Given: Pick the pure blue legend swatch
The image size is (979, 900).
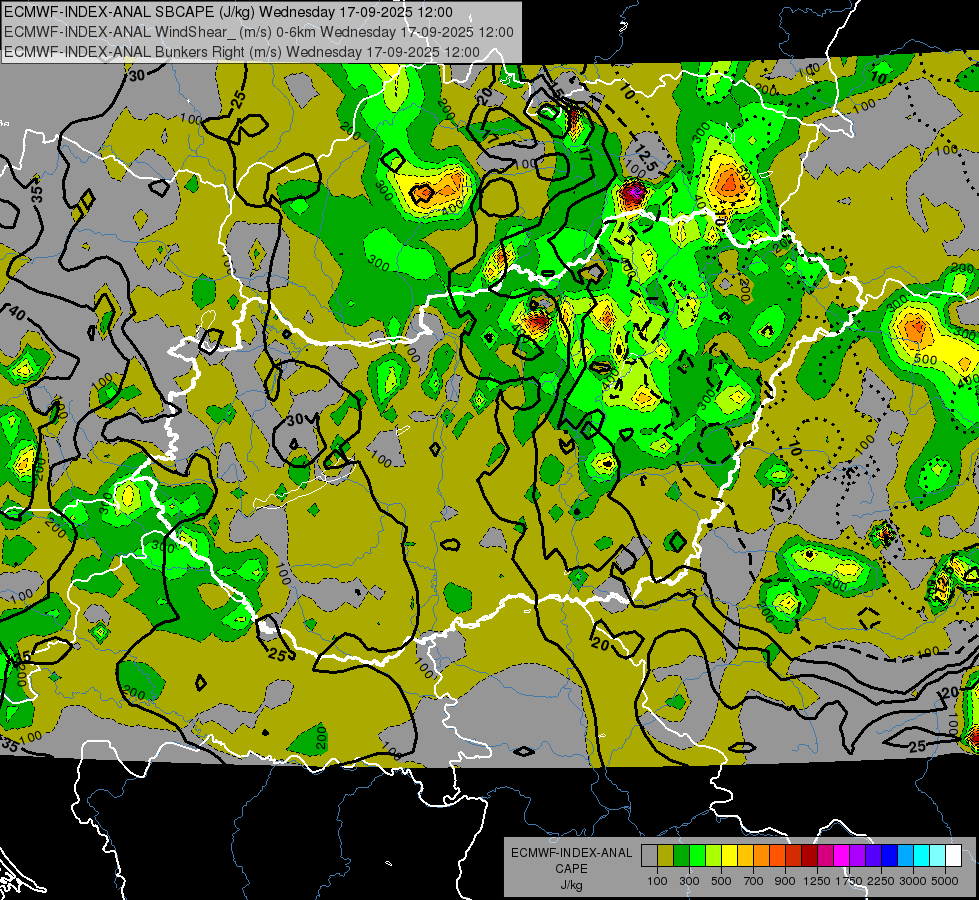Looking at the screenshot, I should pos(890,856).
